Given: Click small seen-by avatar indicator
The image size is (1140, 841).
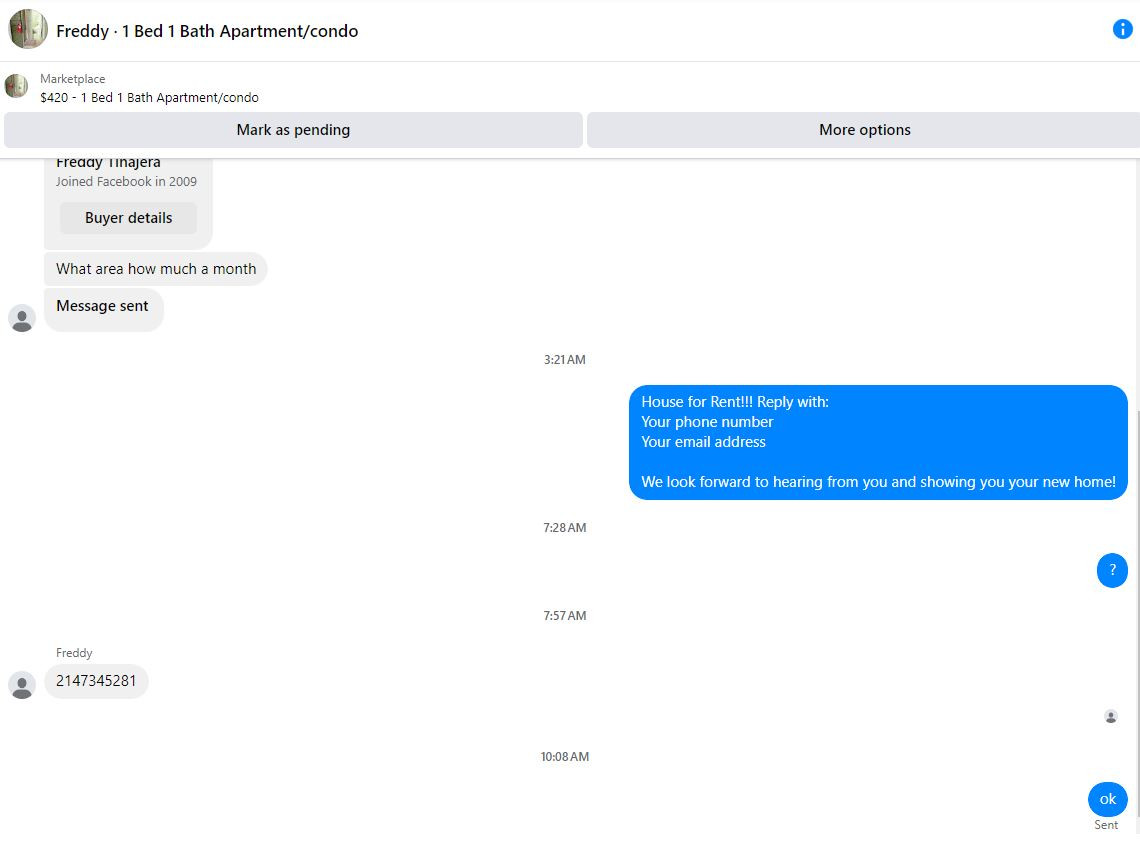Looking at the screenshot, I should (1111, 717).
